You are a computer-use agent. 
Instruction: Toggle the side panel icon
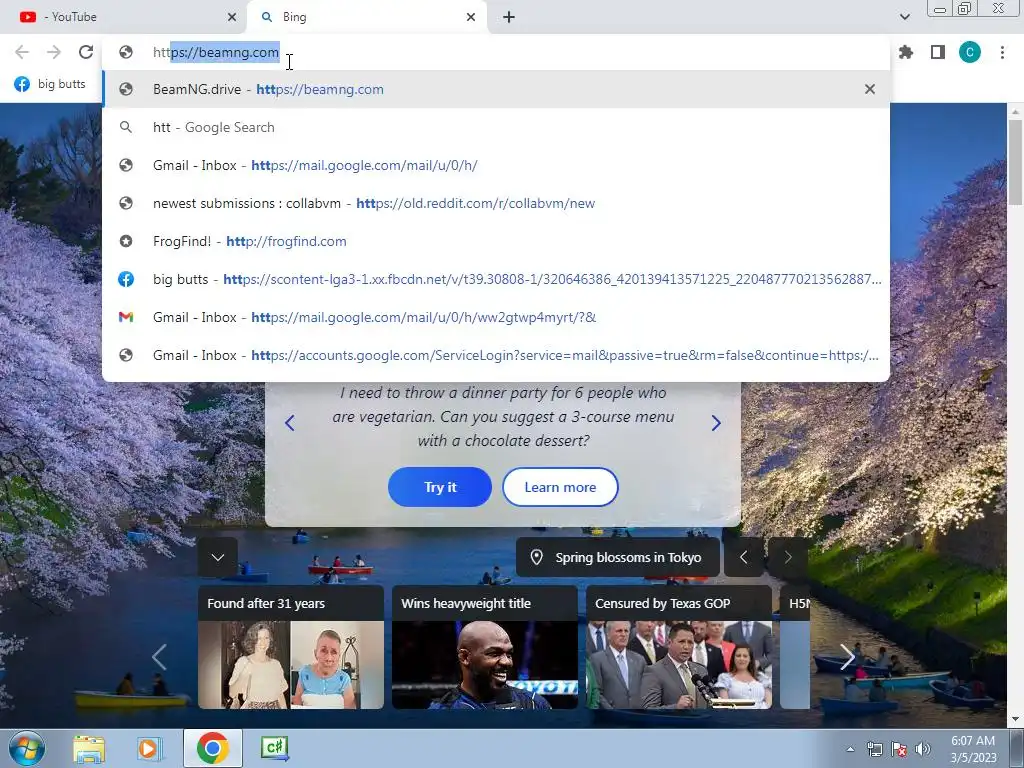pyautogui.click(x=938, y=52)
